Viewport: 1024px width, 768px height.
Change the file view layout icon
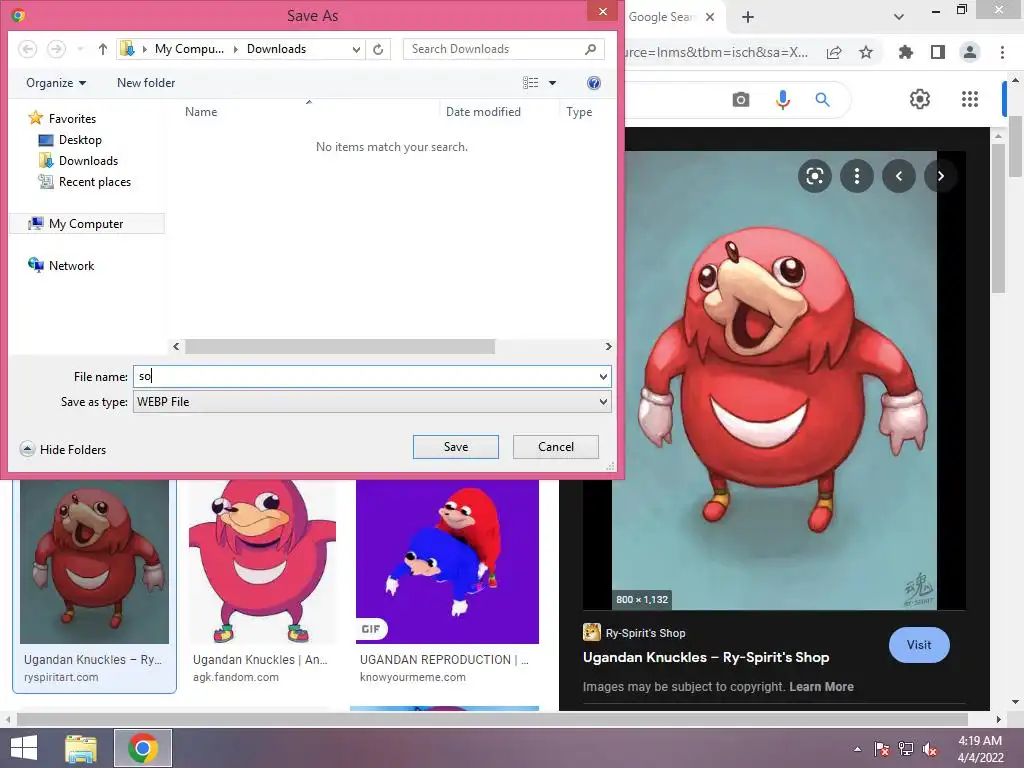530,83
